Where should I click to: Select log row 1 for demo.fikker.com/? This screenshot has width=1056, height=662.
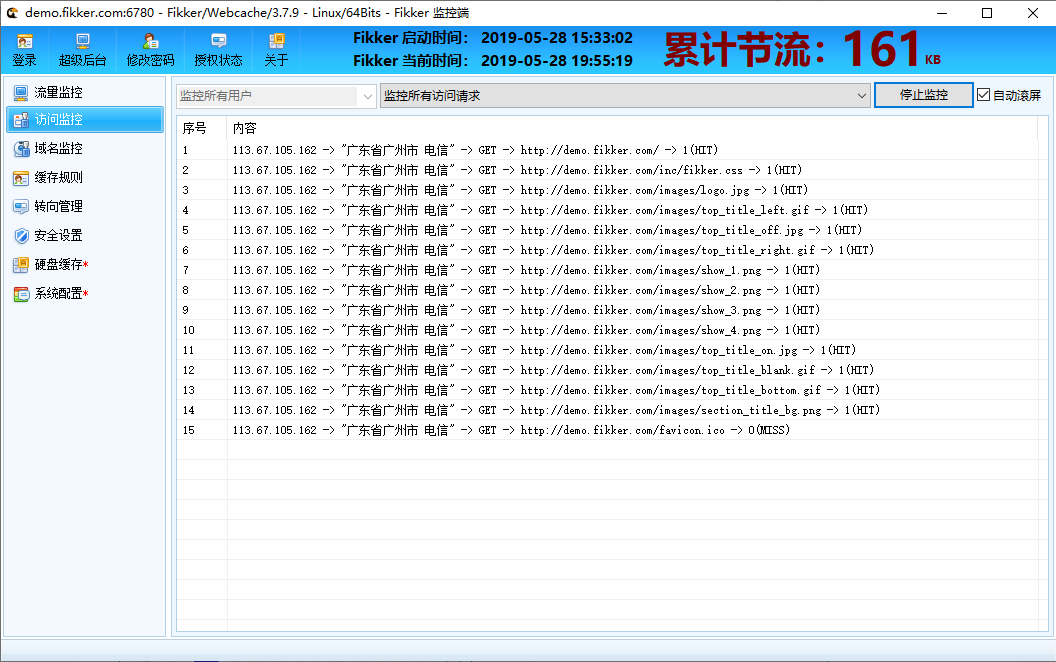click(607, 150)
